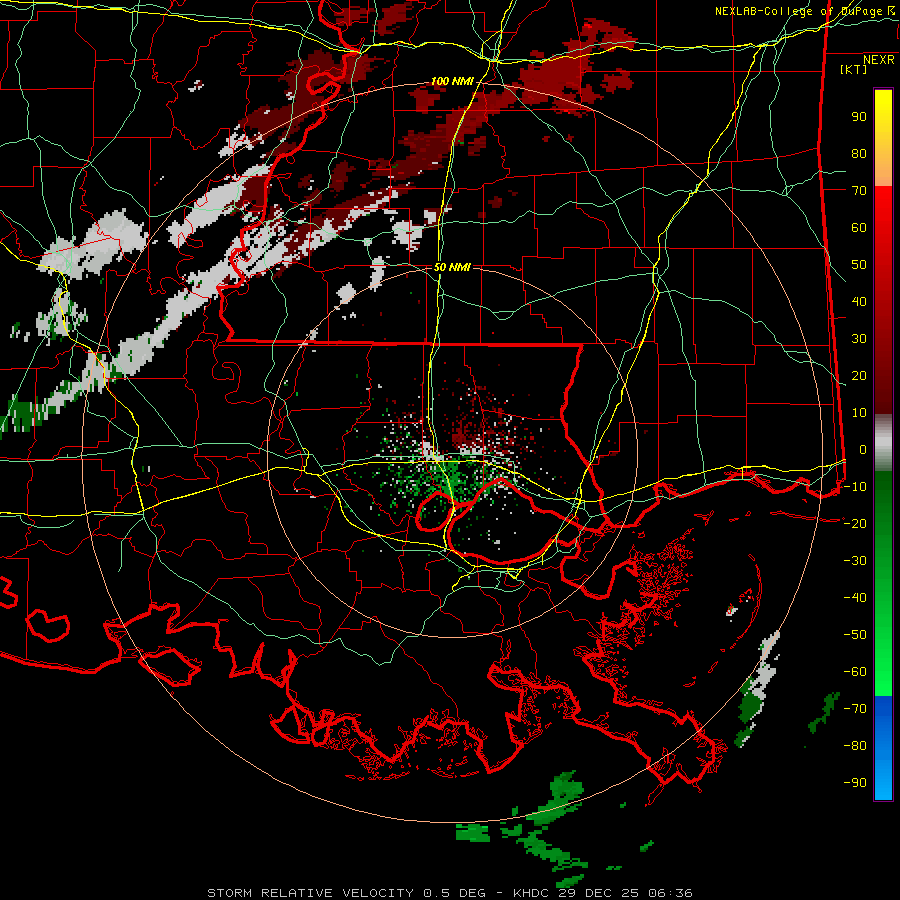Click the -90 value on the velocity scale
This screenshot has width=900, height=900.
point(855,782)
